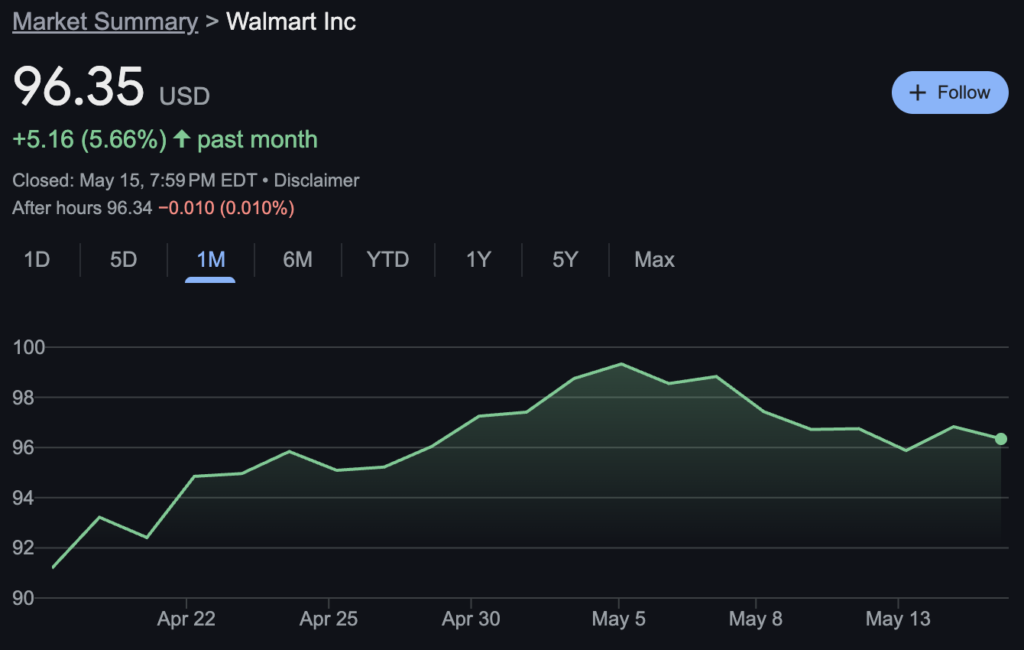Click the 92 y-axis label
The width and height of the screenshot is (1024, 650).
click(24, 547)
